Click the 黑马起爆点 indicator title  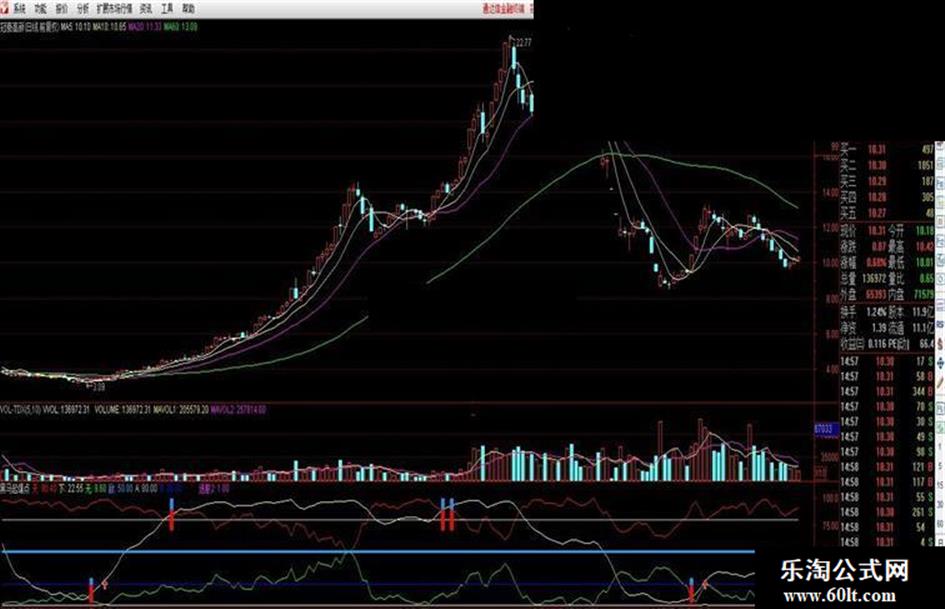pos(16,488)
